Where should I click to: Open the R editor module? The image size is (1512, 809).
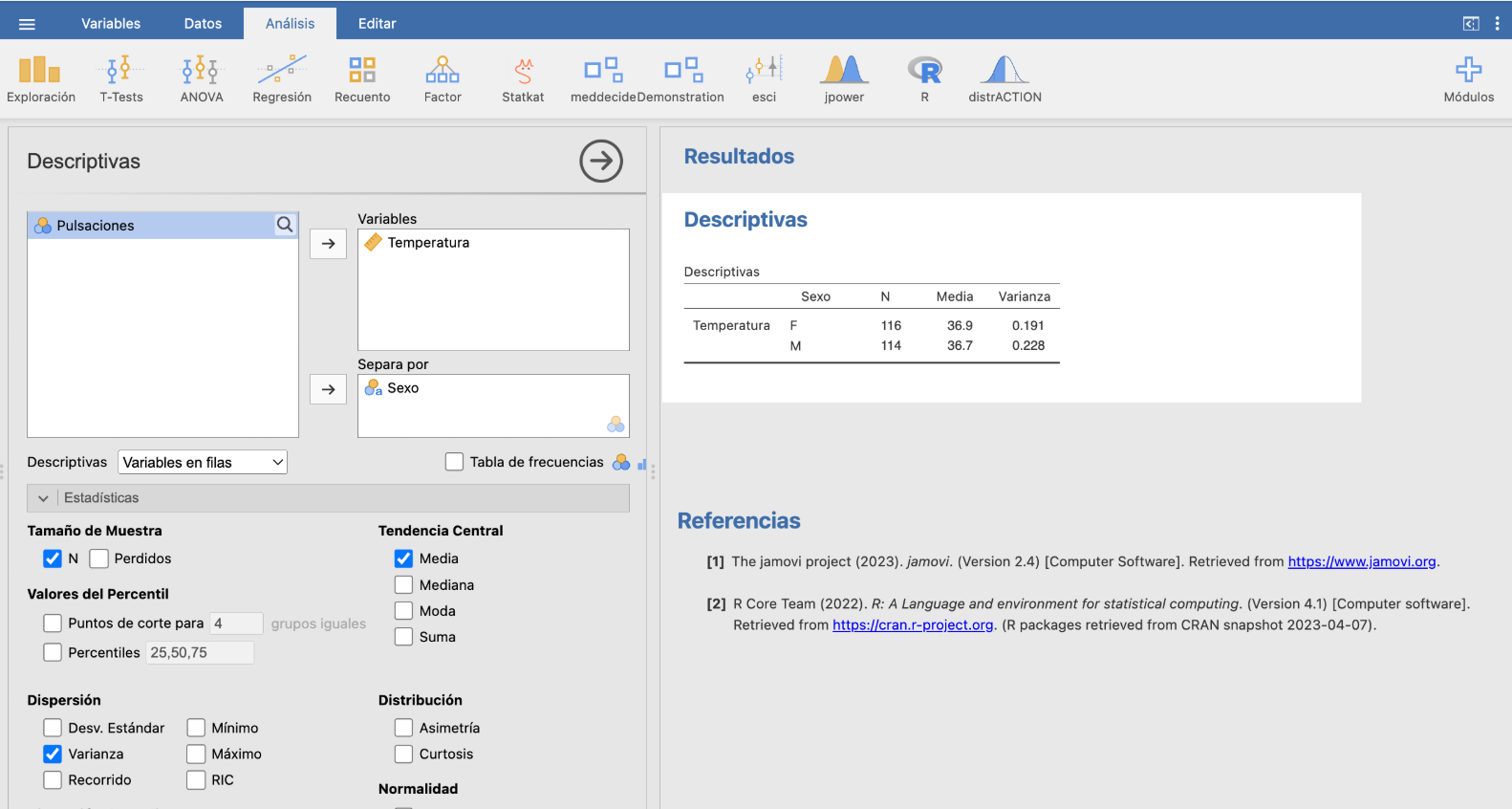pyautogui.click(x=924, y=79)
